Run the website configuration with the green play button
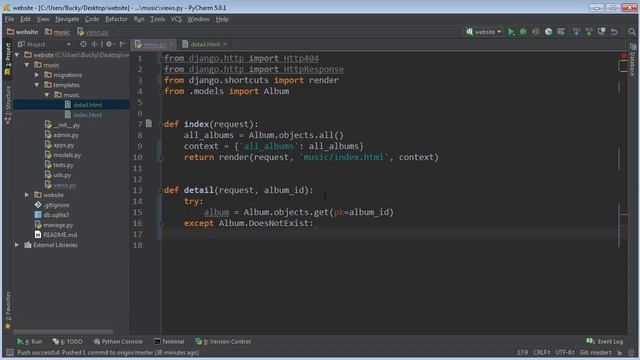The width and height of the screenshot is (640, 360). point(511,32)
